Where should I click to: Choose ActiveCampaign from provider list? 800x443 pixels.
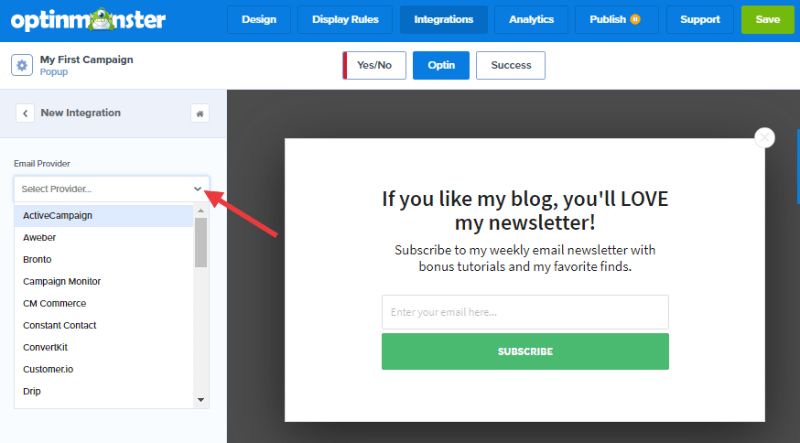coord(104,215)
